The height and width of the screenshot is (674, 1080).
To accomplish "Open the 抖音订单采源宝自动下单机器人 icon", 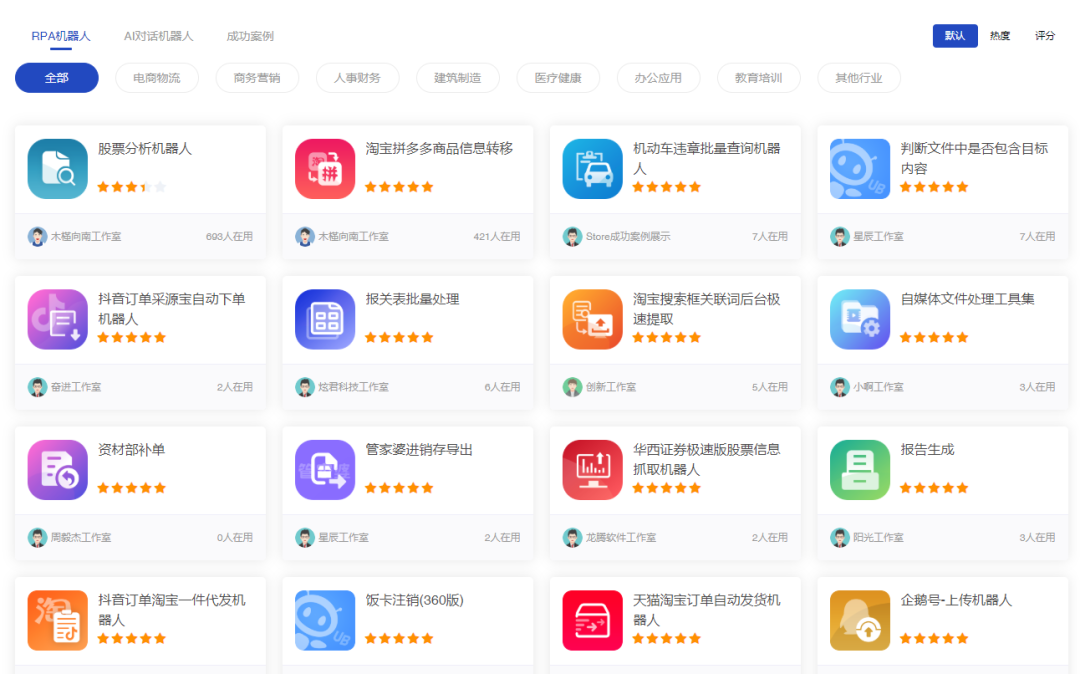I will pyautogui.click(x=57, y=319).
